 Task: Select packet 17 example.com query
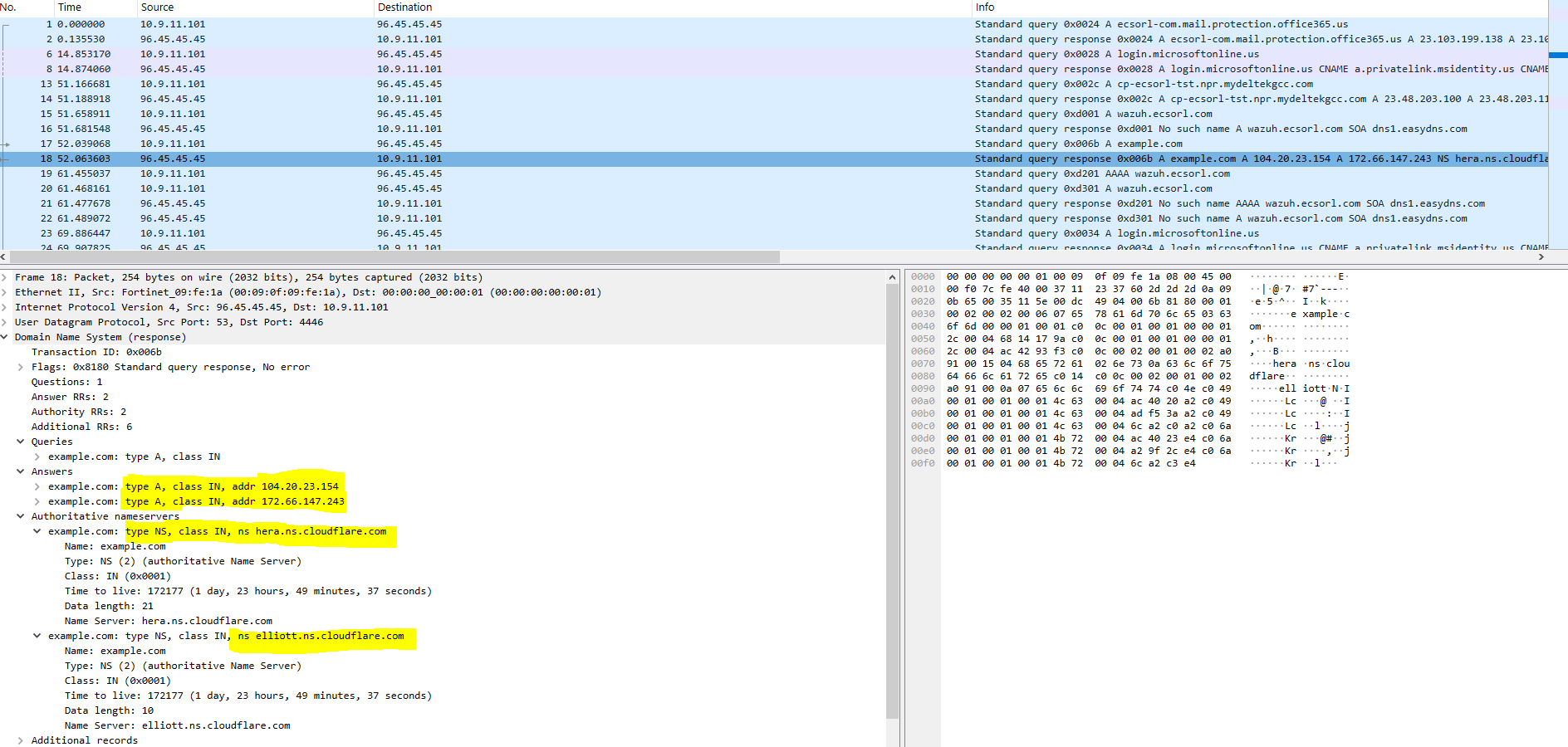[x=774, y=144]
